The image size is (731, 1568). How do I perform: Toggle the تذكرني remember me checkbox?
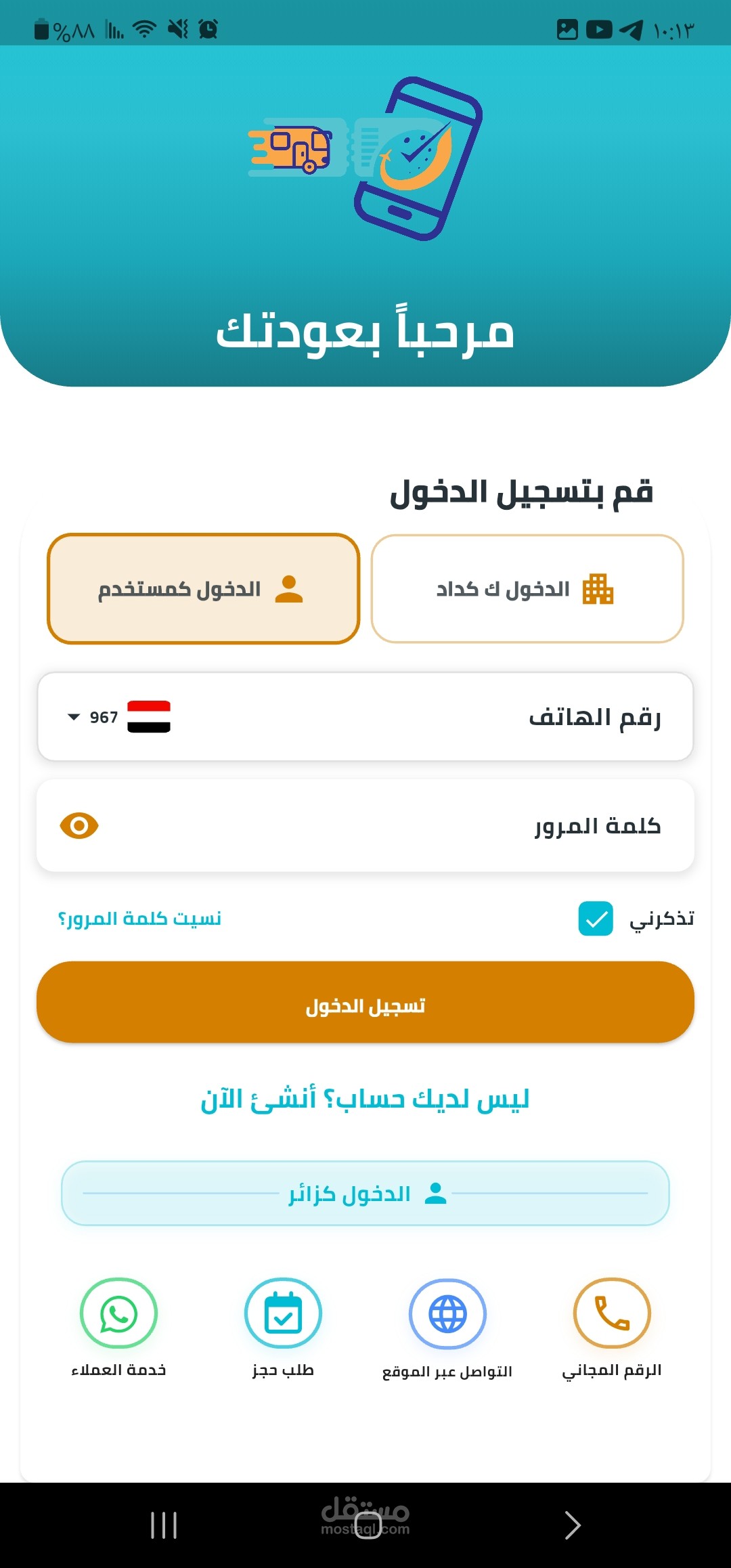coord(596,919)
